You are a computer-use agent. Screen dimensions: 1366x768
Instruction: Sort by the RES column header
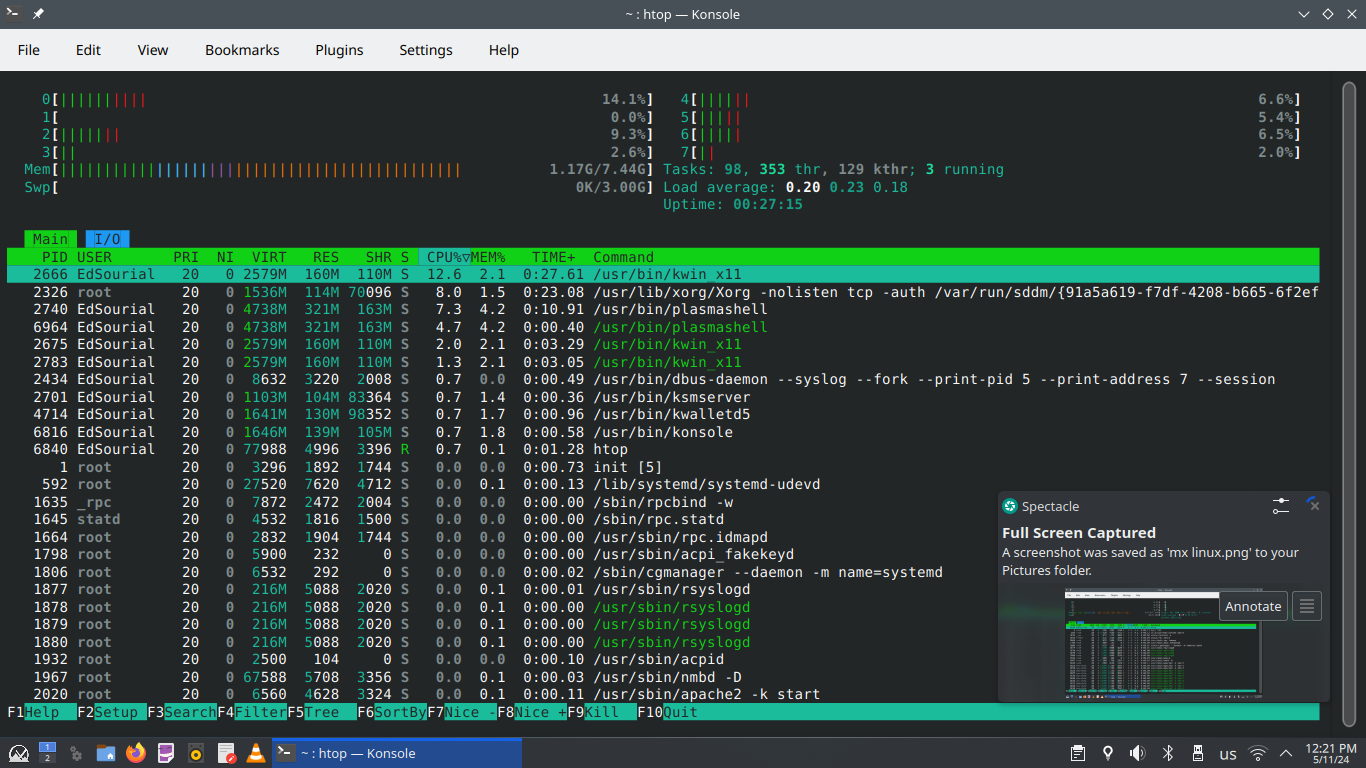click(326, 257)
